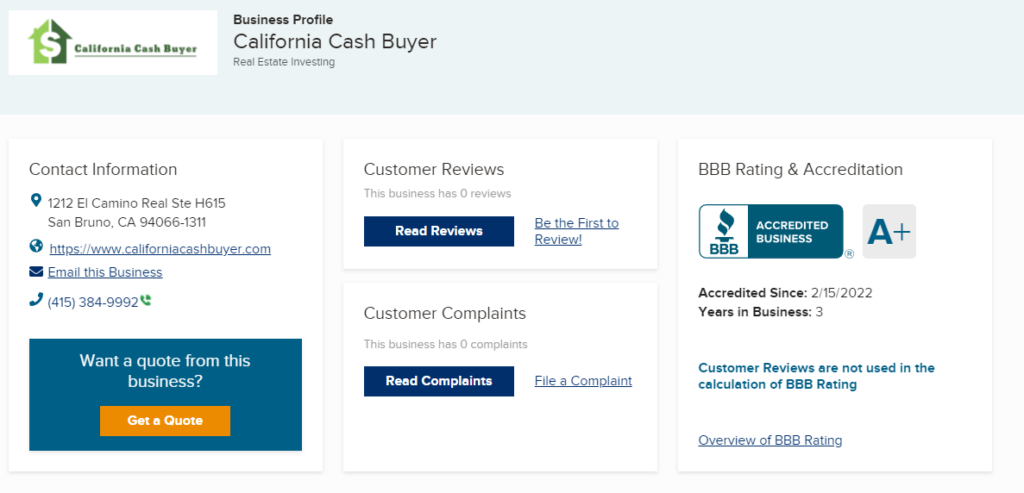Click the San Bruno, CA 94066-1311 text

click(x=127, y=223)
